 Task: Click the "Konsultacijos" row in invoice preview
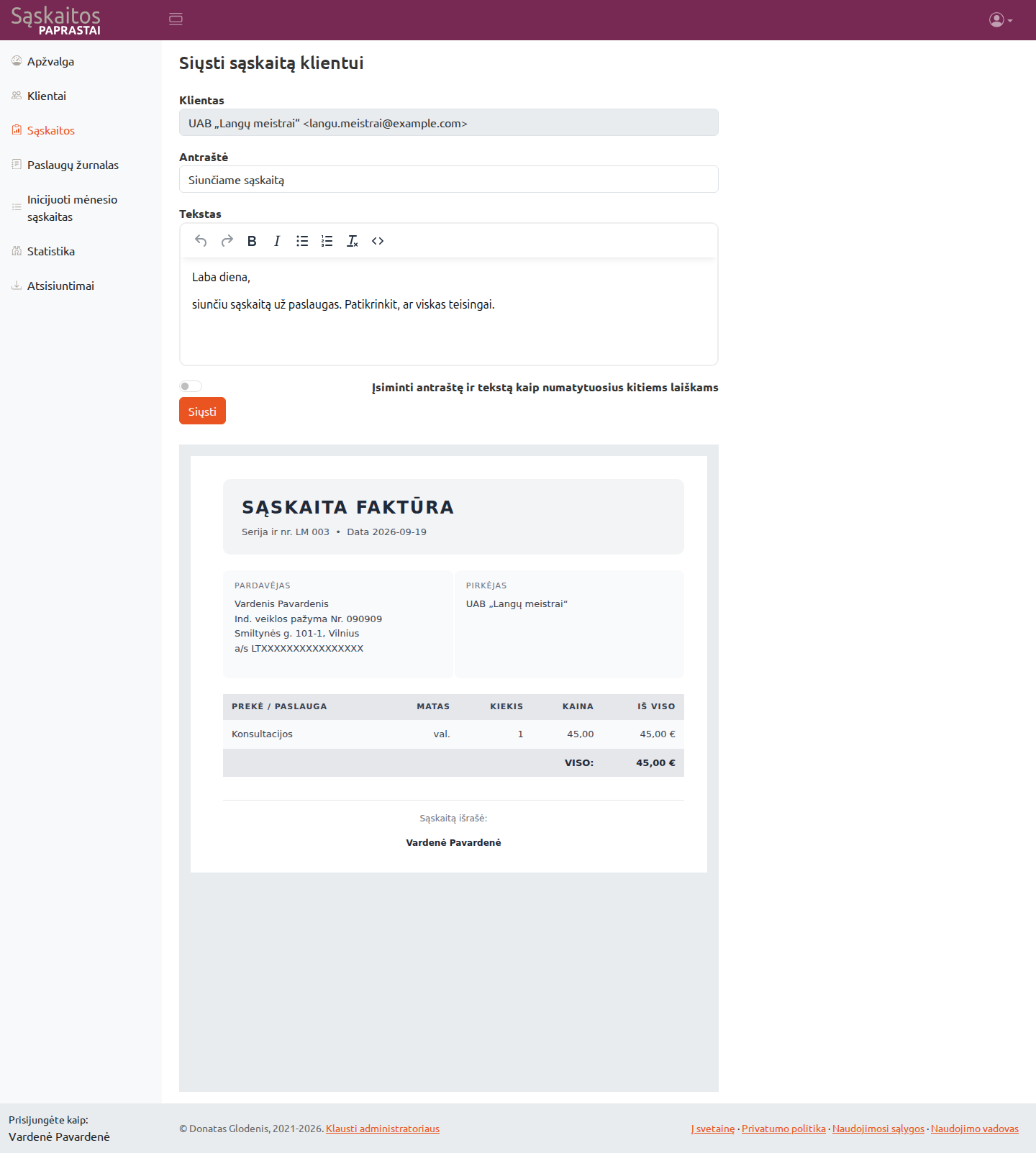tap(453, 734)
